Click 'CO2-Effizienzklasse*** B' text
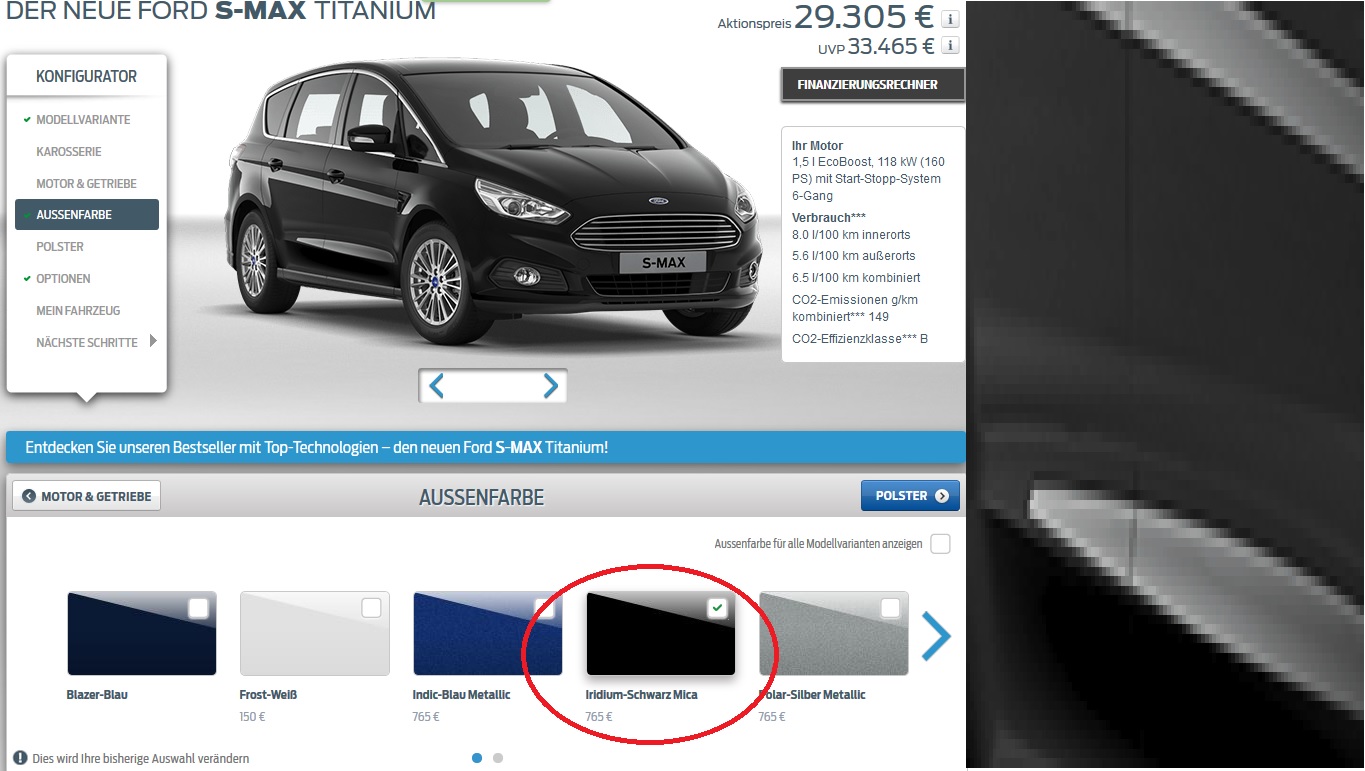 pos(860,339)
